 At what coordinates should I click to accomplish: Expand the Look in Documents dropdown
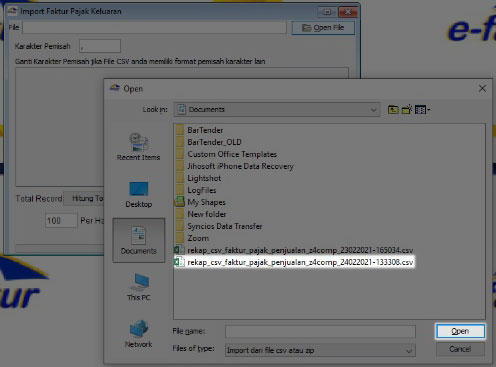click(277, 109)
